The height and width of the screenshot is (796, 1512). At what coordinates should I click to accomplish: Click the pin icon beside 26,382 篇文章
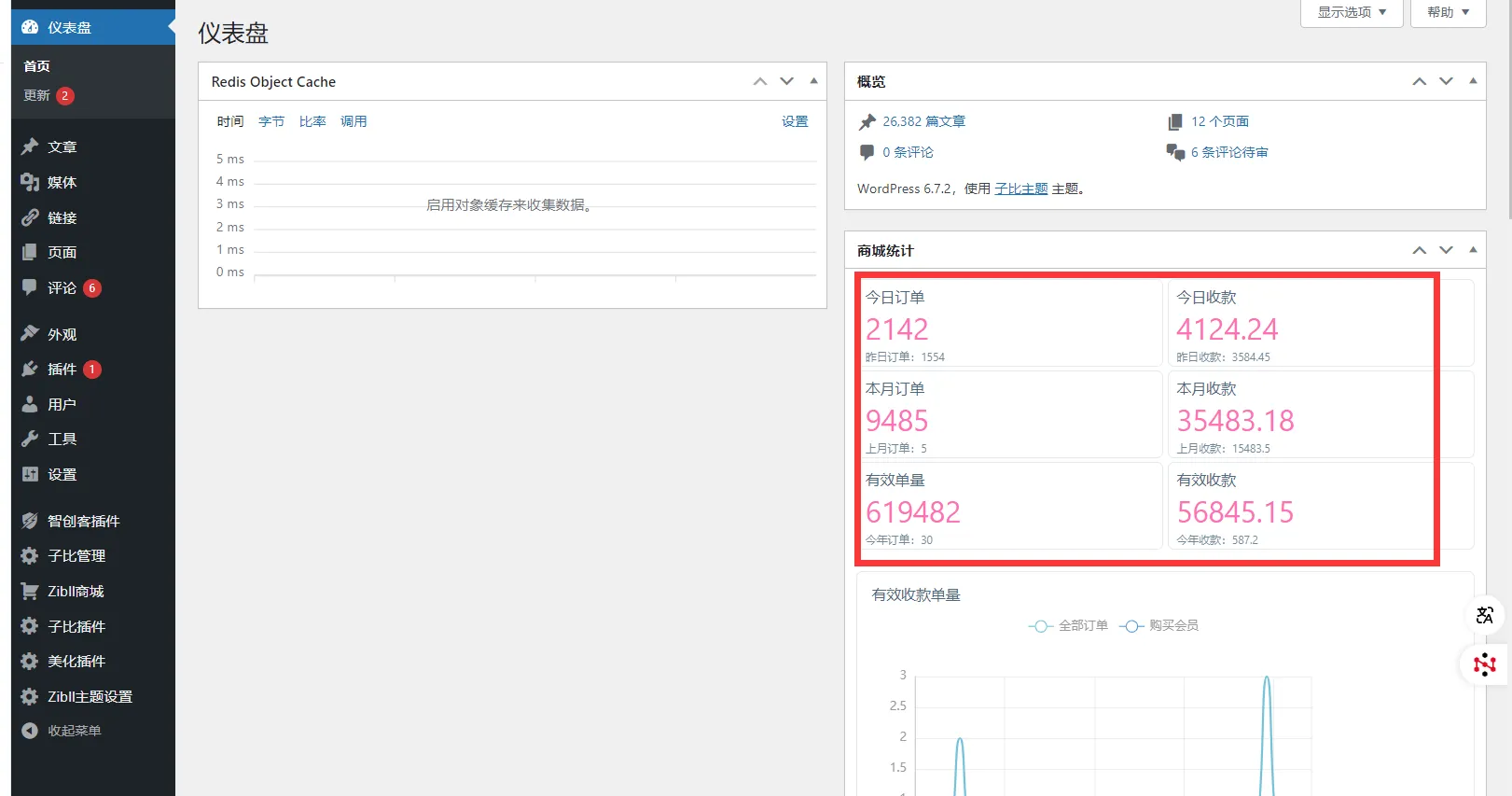coord(867,121)
